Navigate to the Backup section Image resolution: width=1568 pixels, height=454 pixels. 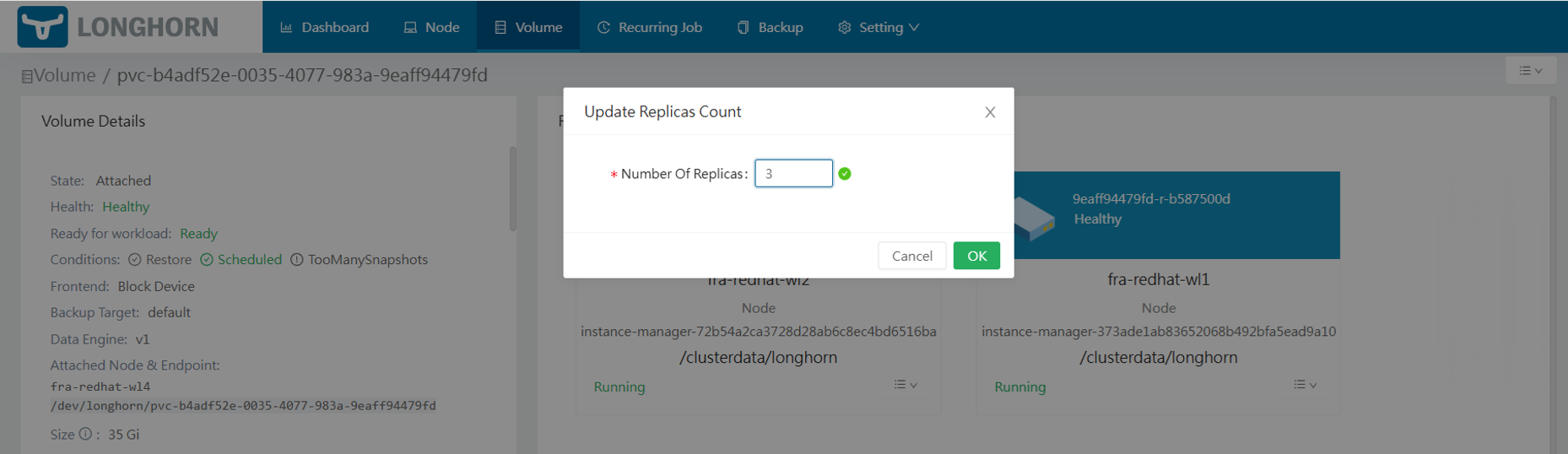(770, 27)
